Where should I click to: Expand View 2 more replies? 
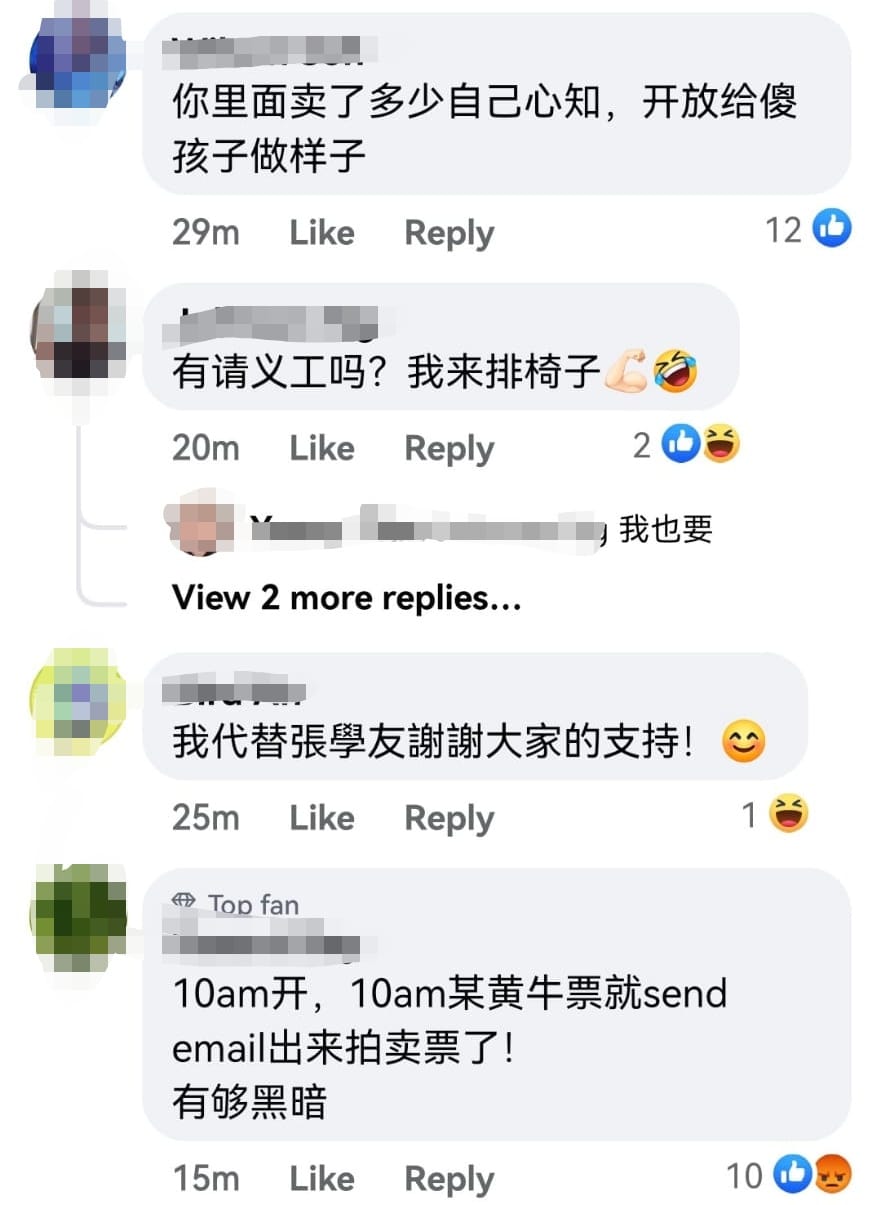tap(346, 598)
